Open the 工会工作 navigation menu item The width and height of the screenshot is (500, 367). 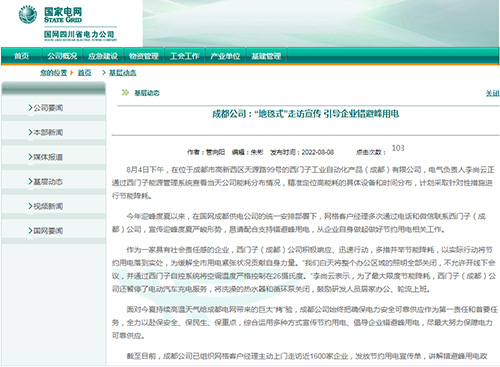[x=185, y=56]
